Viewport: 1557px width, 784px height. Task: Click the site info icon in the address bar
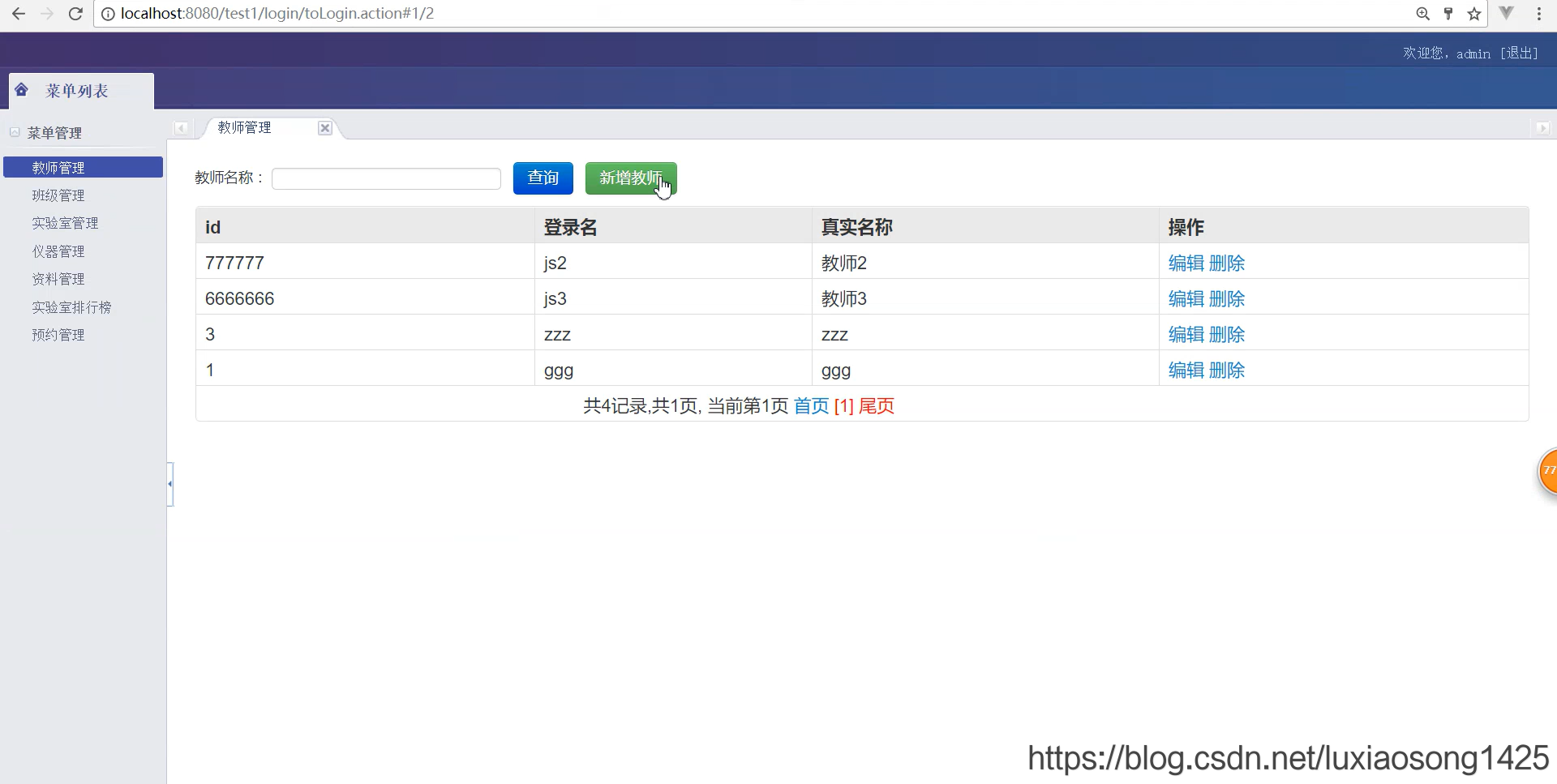(x=108, y=14)
